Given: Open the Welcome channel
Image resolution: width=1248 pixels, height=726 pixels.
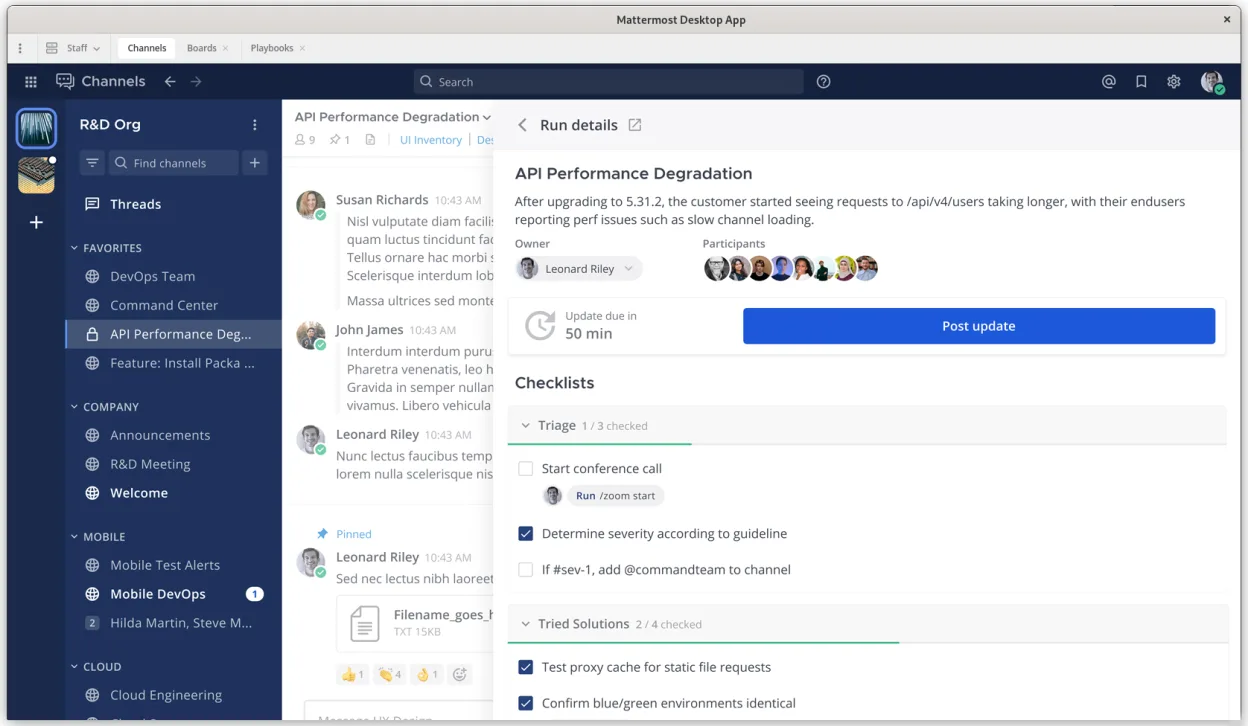Looking at the screenshot, I should pos(174,493).
